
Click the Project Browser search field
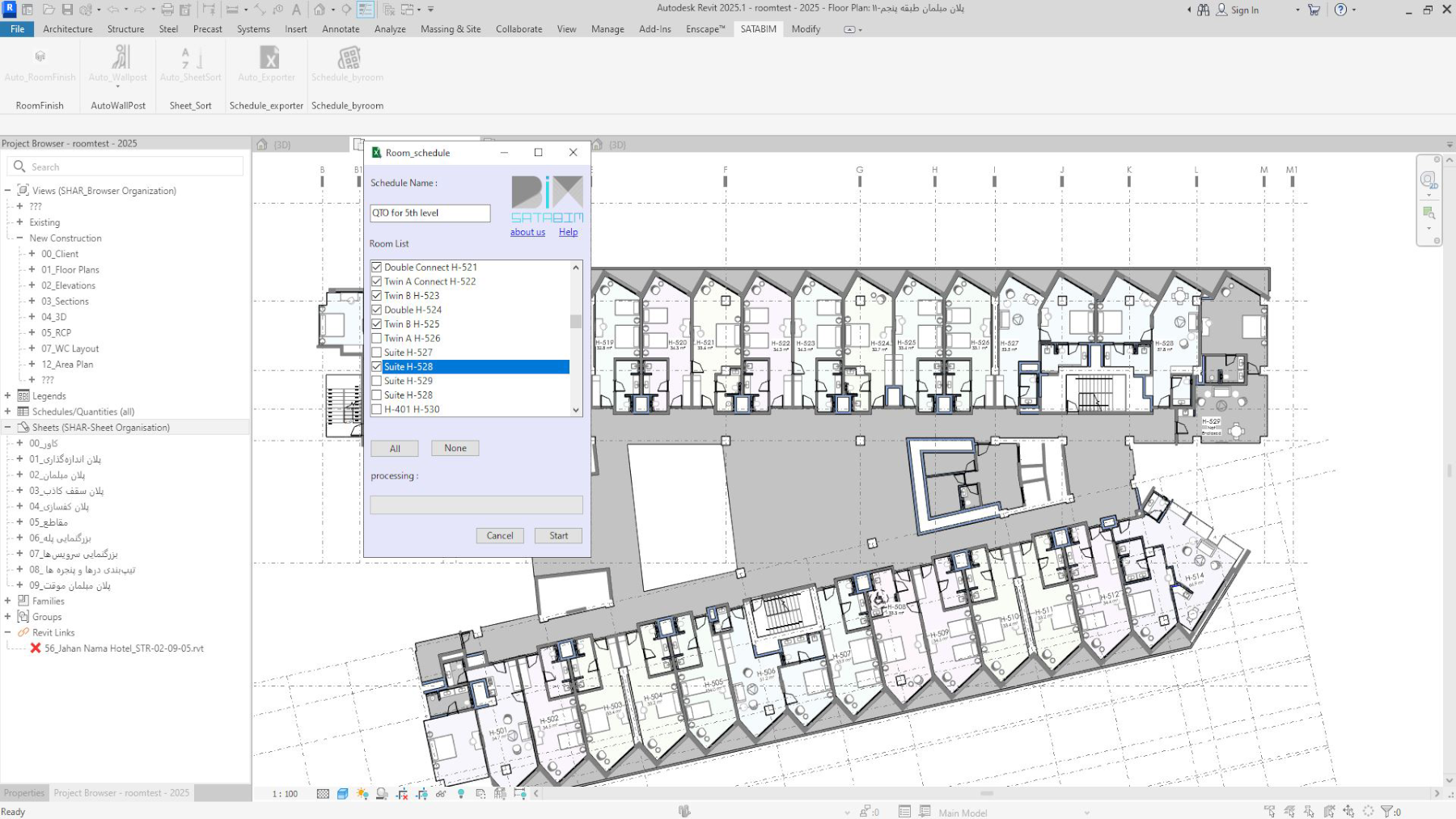125,167
